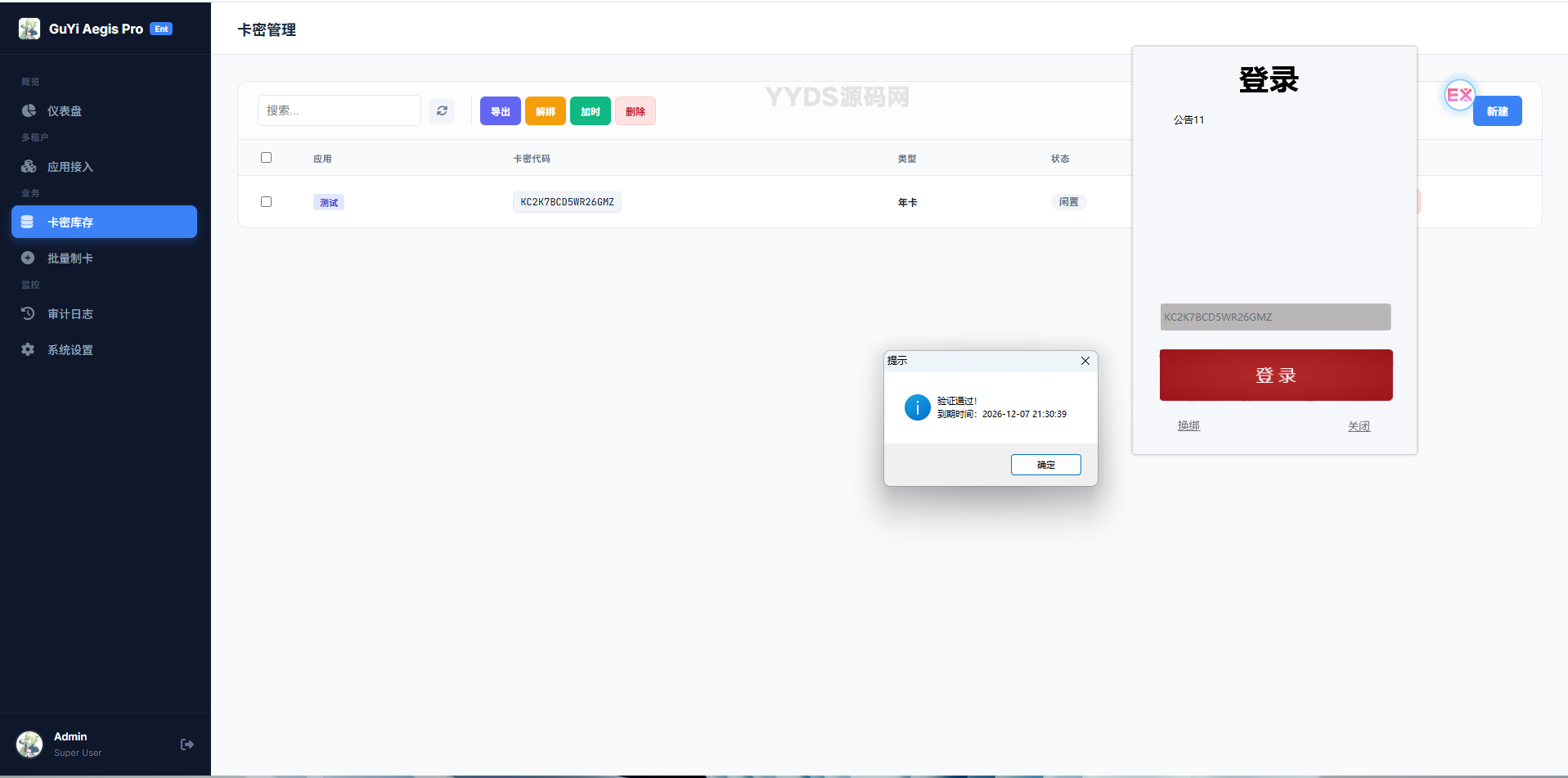Open 审计日志 via its history icon
Viewport: 1568px width, 778px height.
(27, 313)
